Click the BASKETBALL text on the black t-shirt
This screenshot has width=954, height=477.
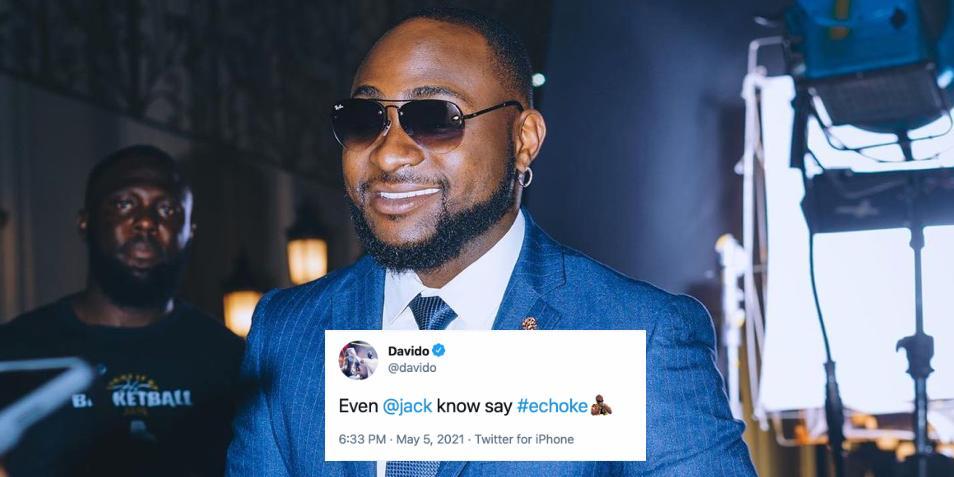tap(132, 399)
